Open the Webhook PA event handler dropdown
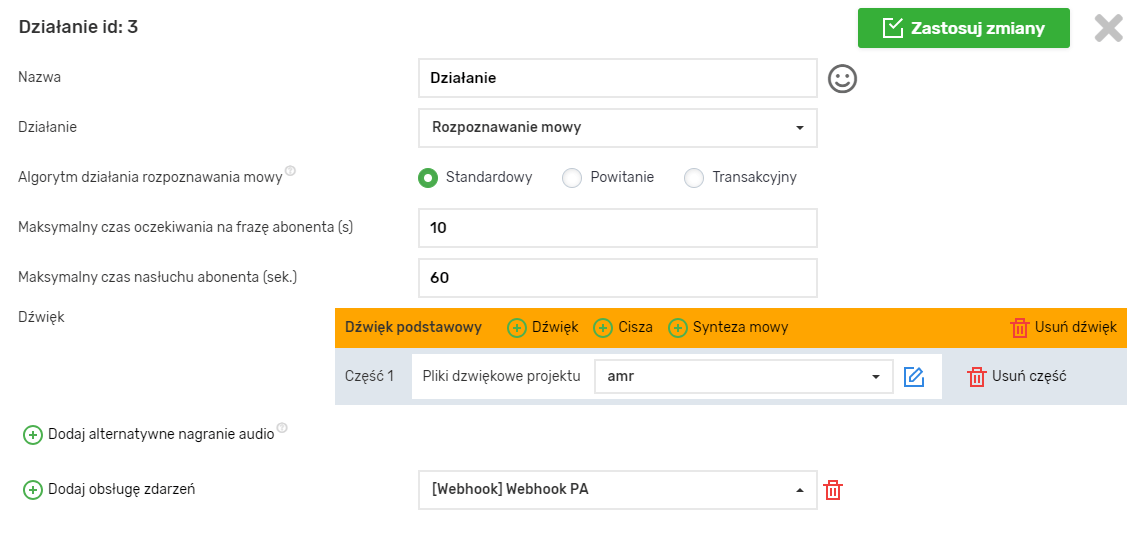The width and height of the screenshot is (1138, 538). point(617,490)
